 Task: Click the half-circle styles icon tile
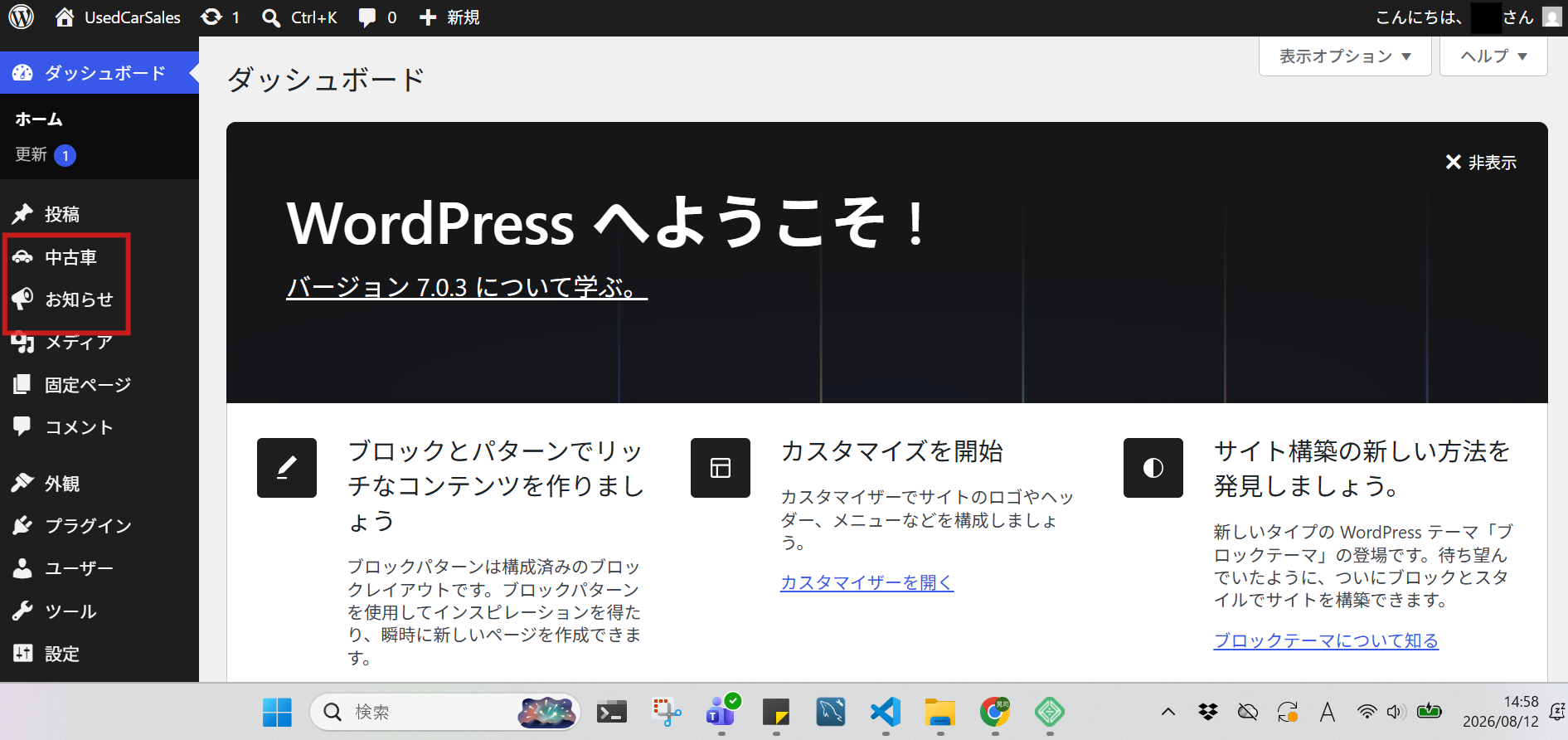[1153, 468]
